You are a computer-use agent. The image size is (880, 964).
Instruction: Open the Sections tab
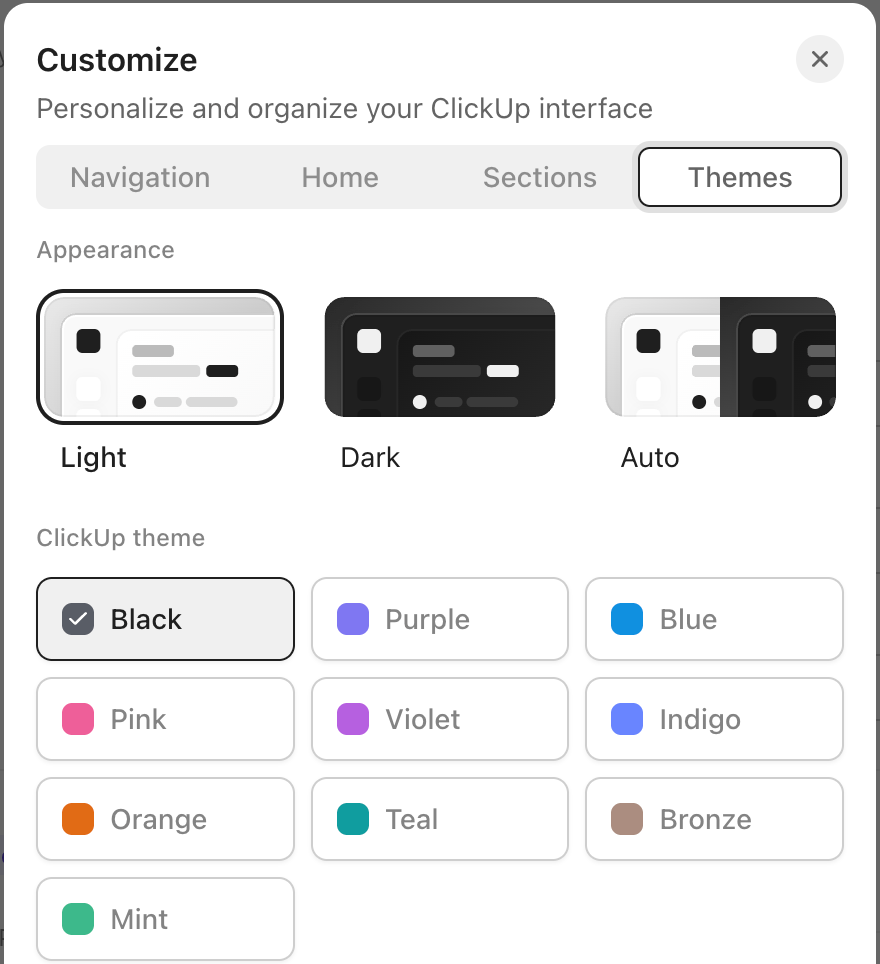click(x=540, y=177)
